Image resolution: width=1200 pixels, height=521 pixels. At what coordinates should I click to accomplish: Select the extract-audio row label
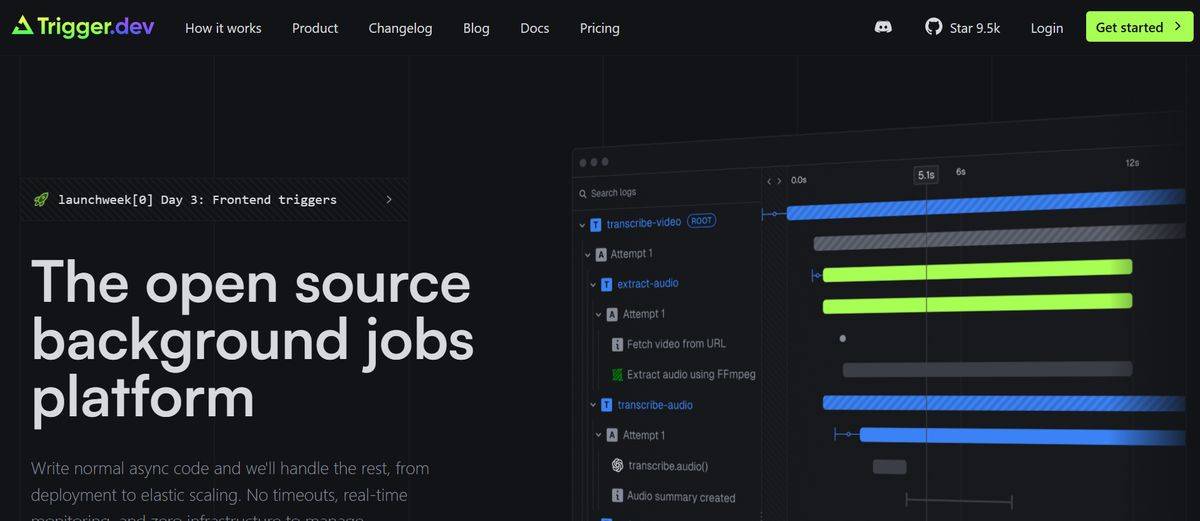pos(648,284)
